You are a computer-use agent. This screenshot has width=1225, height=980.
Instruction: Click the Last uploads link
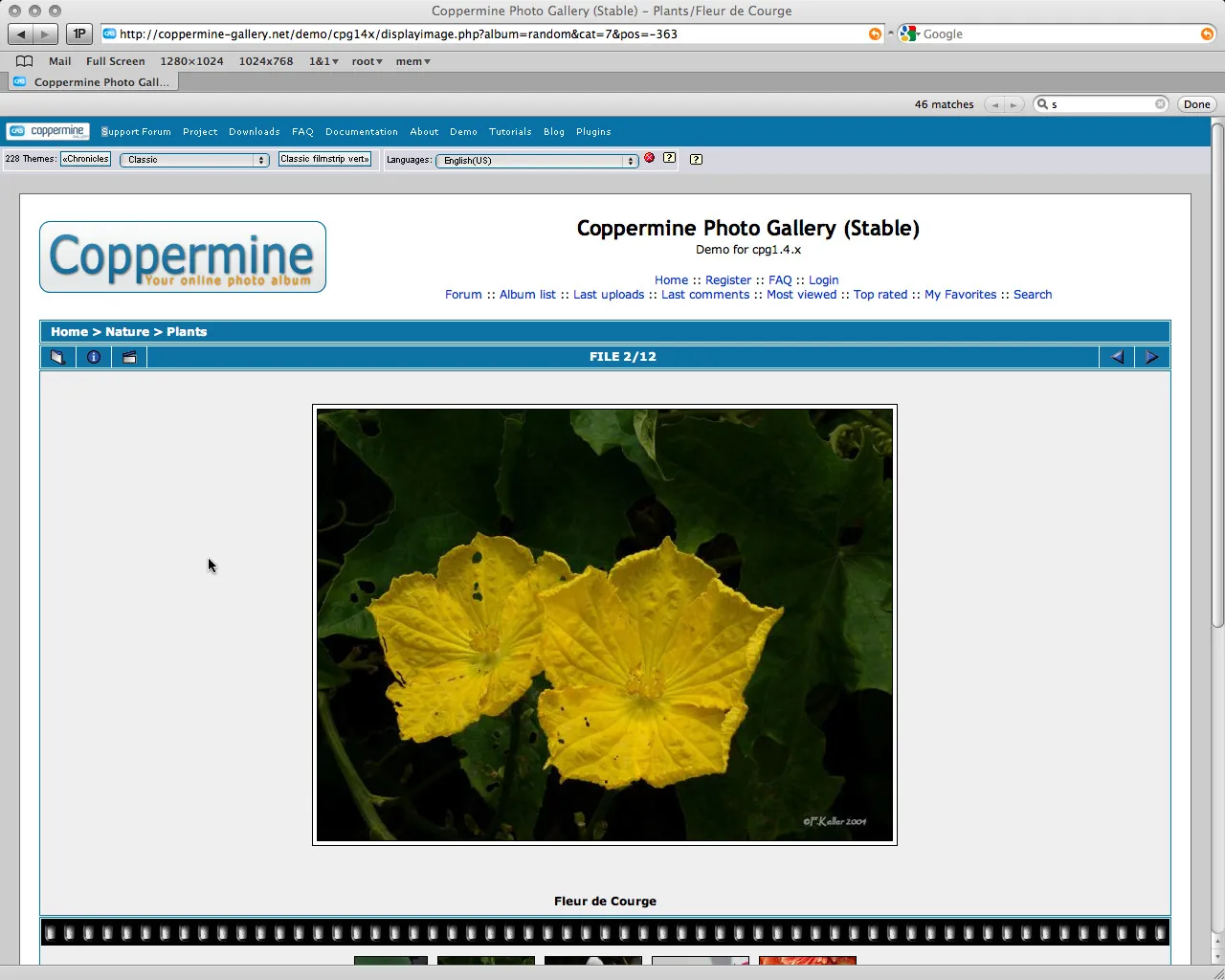pyautogui.click(x=609, y=295)
